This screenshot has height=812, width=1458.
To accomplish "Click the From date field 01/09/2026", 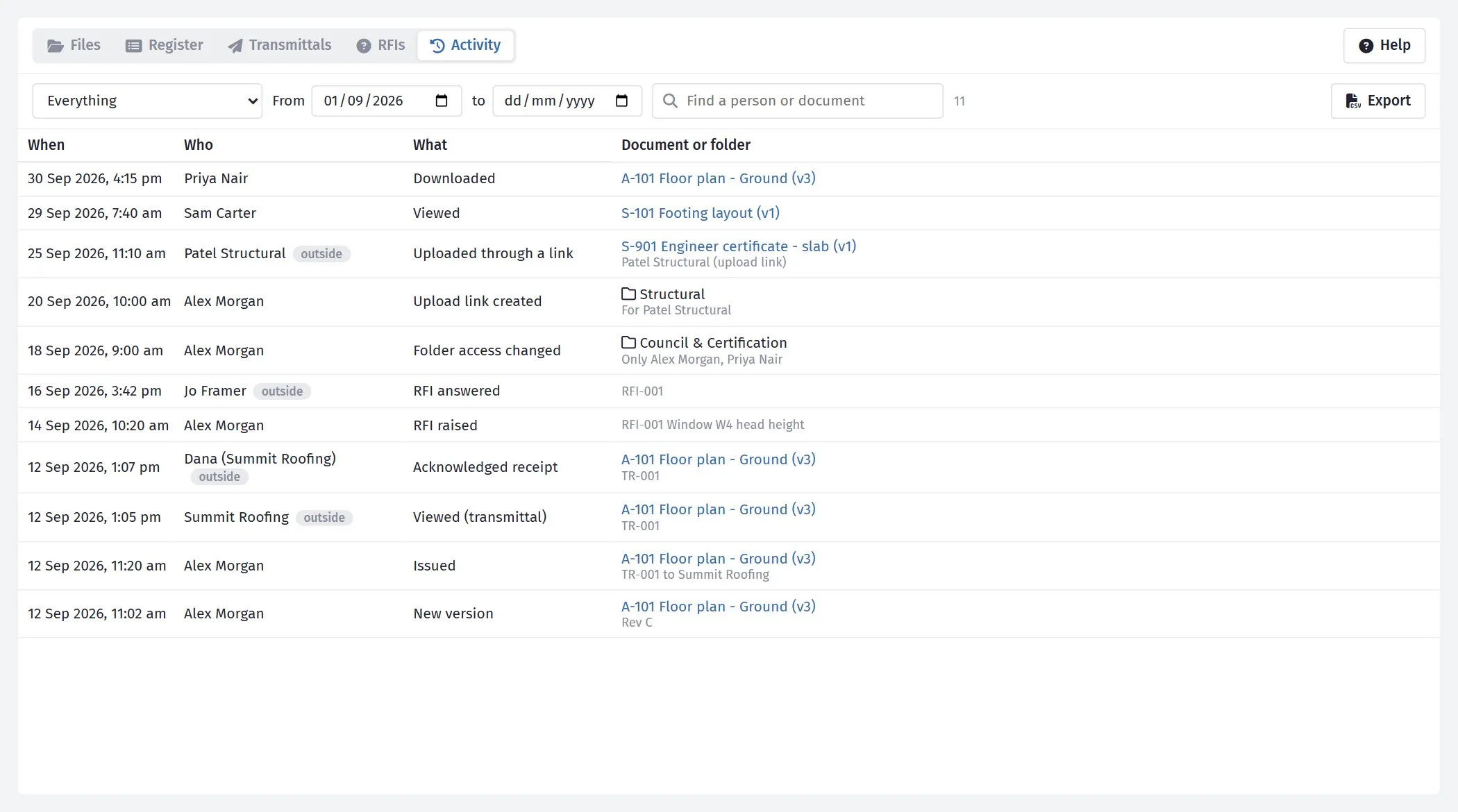I will tap(387, 101).
